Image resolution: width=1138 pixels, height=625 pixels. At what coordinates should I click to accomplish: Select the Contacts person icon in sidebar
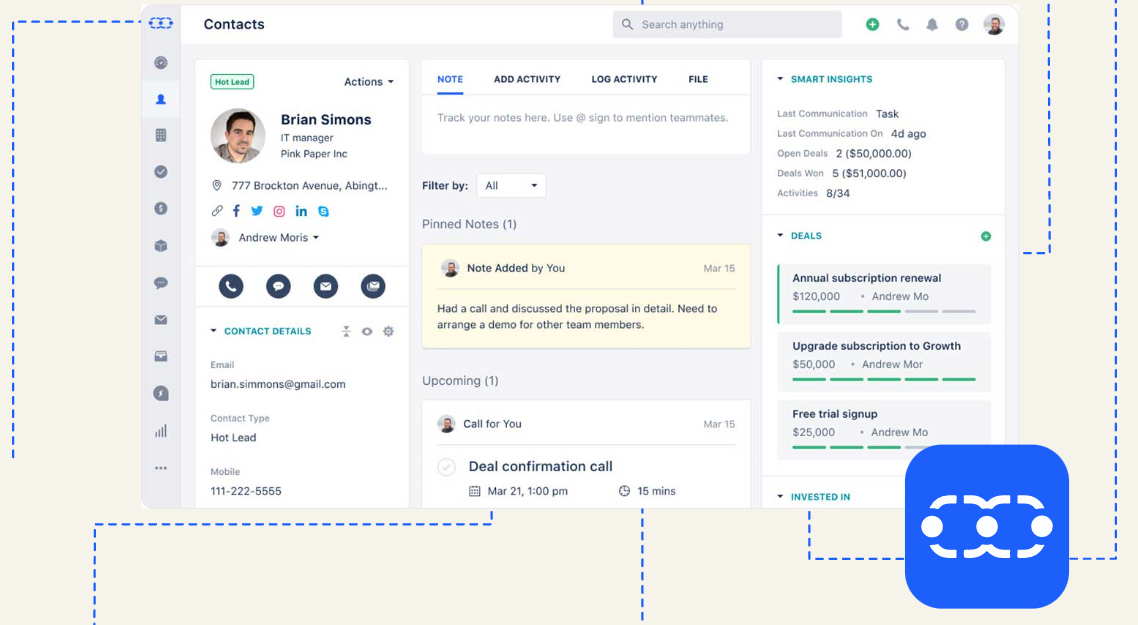tap(161, 99)
